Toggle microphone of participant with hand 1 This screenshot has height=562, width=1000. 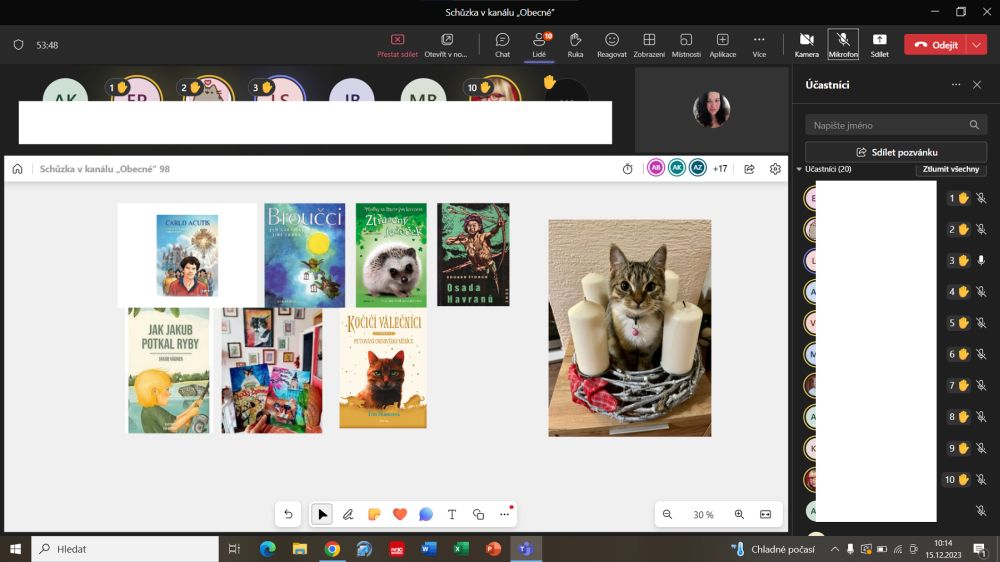981,198
